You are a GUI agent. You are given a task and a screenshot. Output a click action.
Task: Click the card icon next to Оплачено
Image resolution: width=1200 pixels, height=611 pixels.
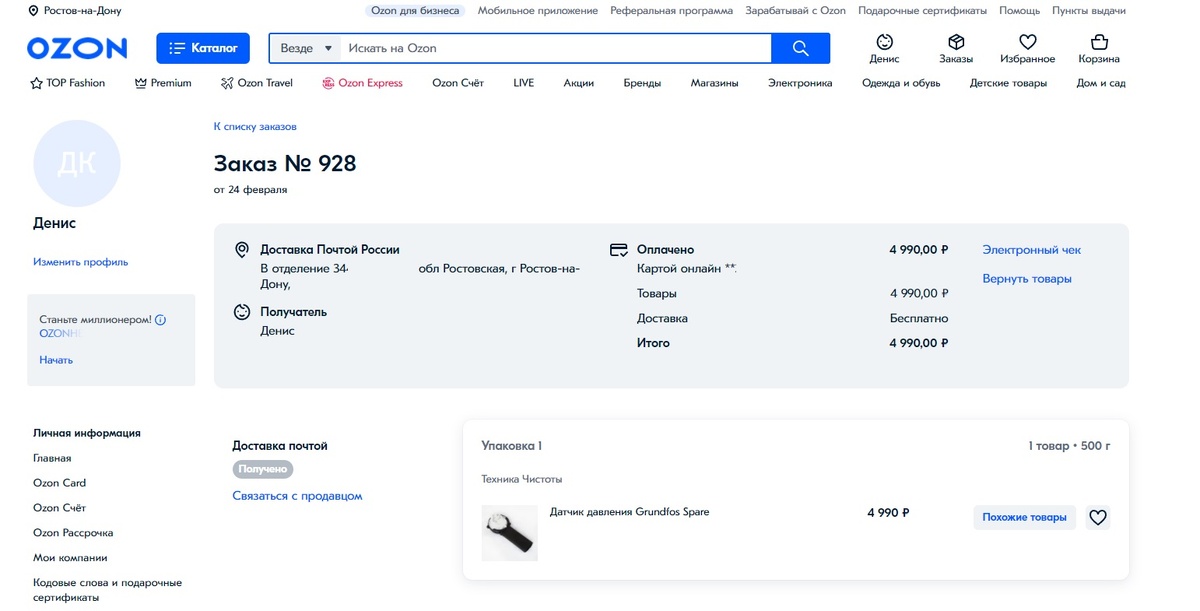click(x=619, y=250)
